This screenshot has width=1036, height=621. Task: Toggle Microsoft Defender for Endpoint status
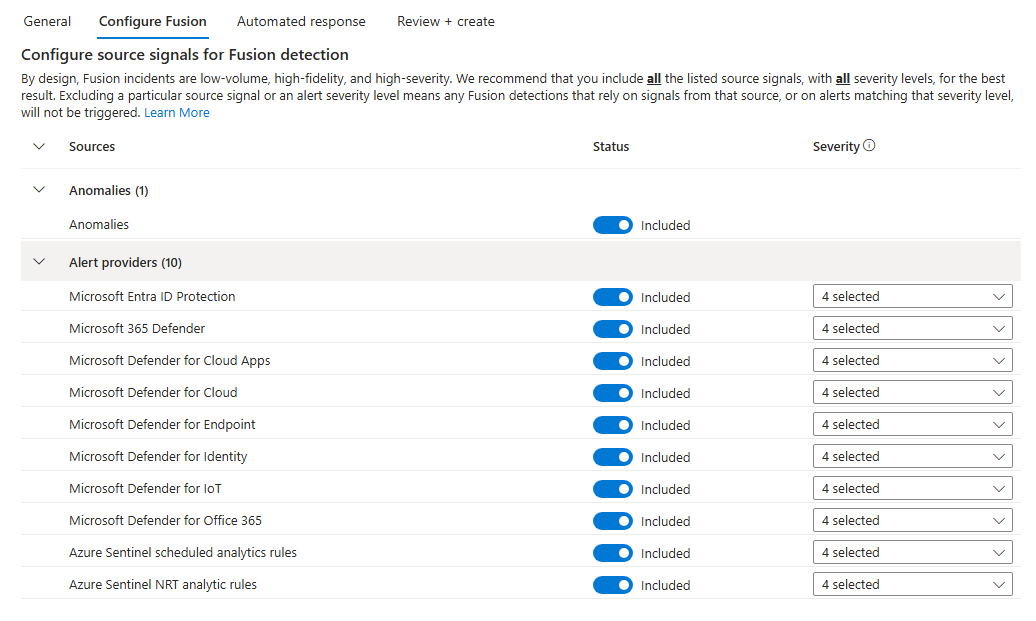point(612,425)
